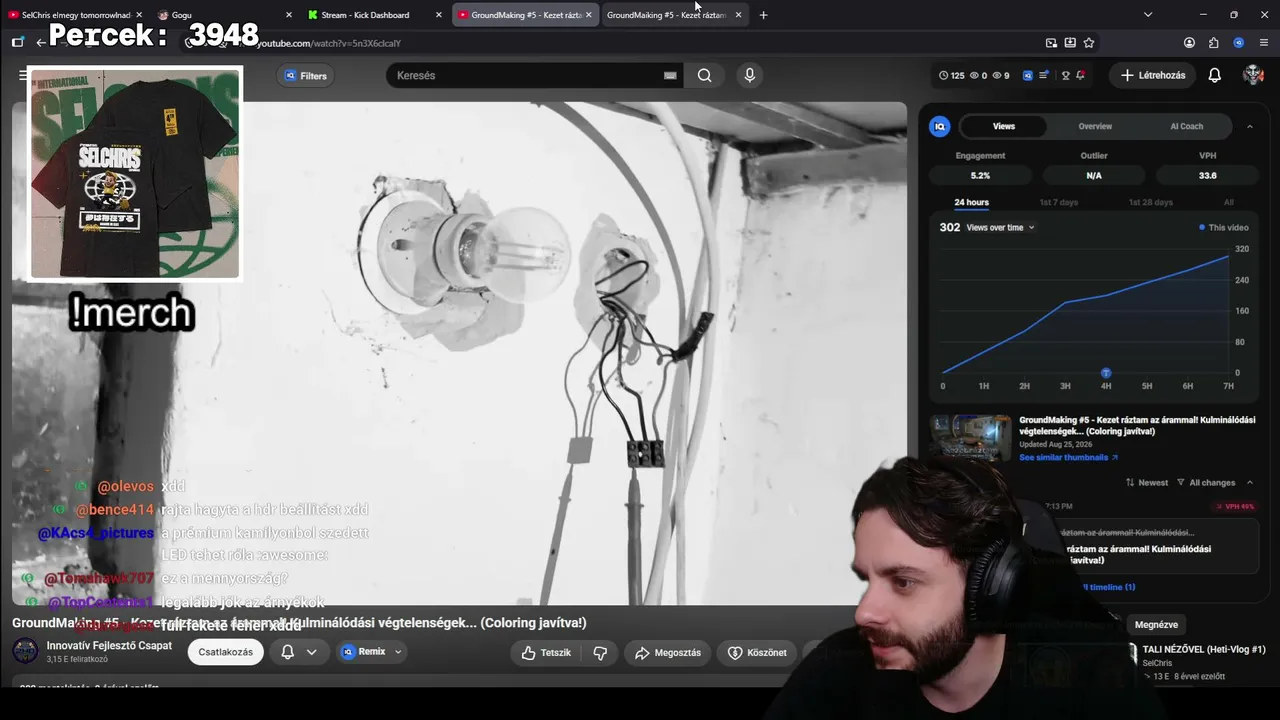Screen dimensions: 1280x720
Task: Dislike the video with thumbs down
Action: coord(601,652)
